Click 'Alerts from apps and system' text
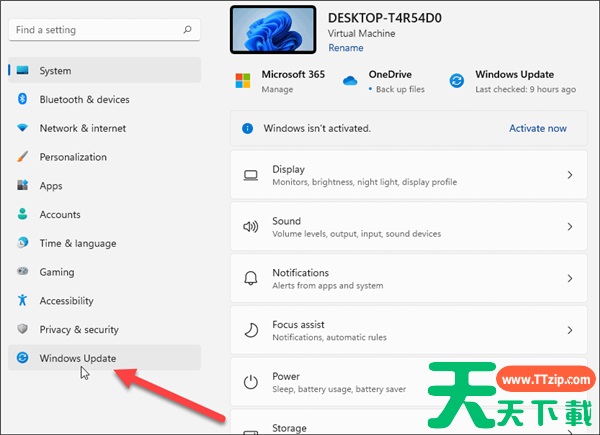 click(x=328, y=285)
